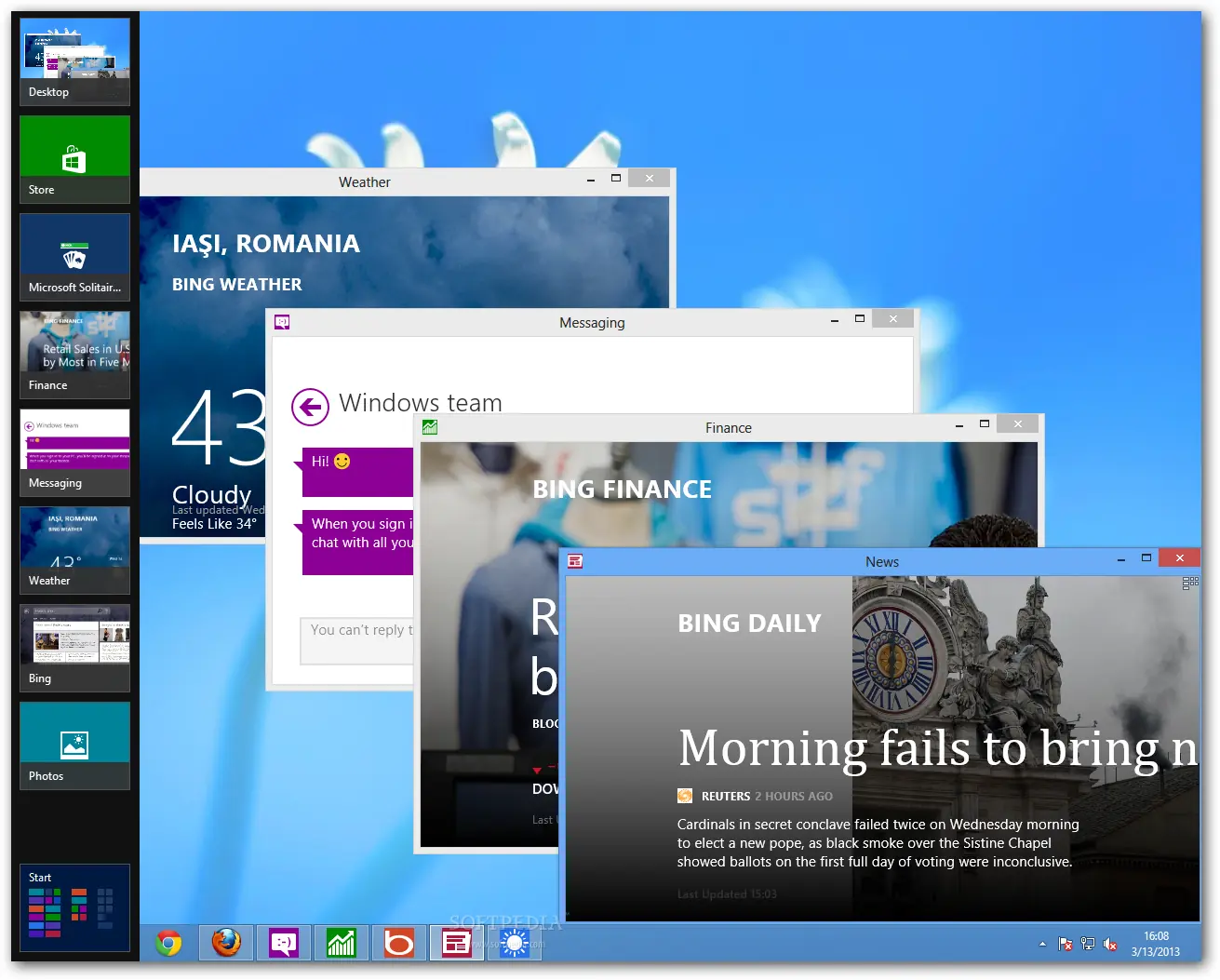The height and width of the screenshot is (980, 1220).
Task: Click the muted speaker volume icon
Action: click(x=1110, y=944)
